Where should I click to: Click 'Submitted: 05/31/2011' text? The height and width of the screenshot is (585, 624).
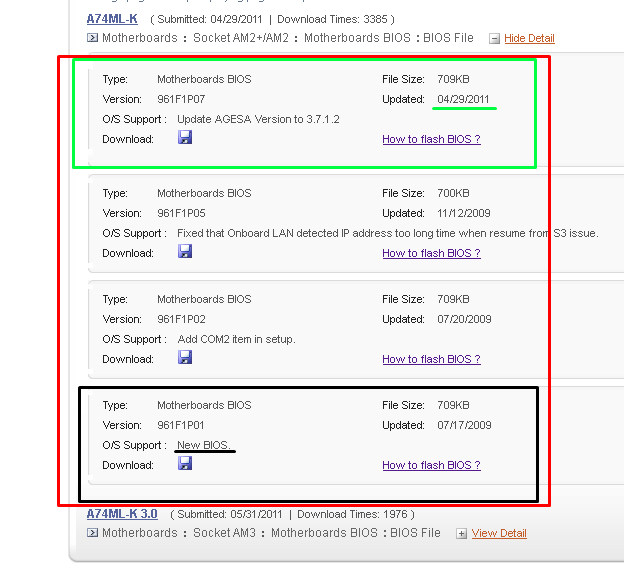coord(230,514)
